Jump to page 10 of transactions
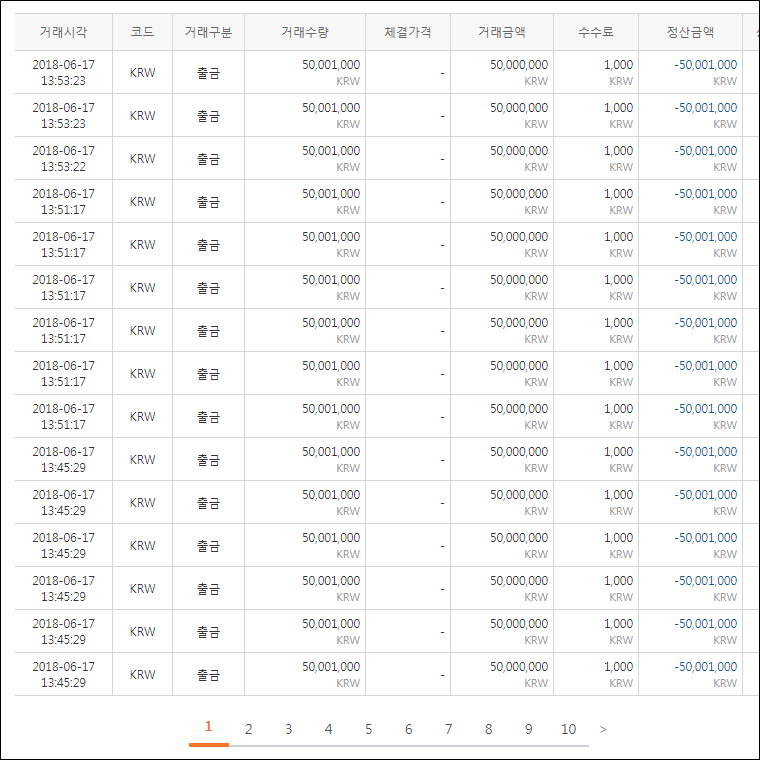This screenshot has height=760, width=760. (x=568, y=729)
